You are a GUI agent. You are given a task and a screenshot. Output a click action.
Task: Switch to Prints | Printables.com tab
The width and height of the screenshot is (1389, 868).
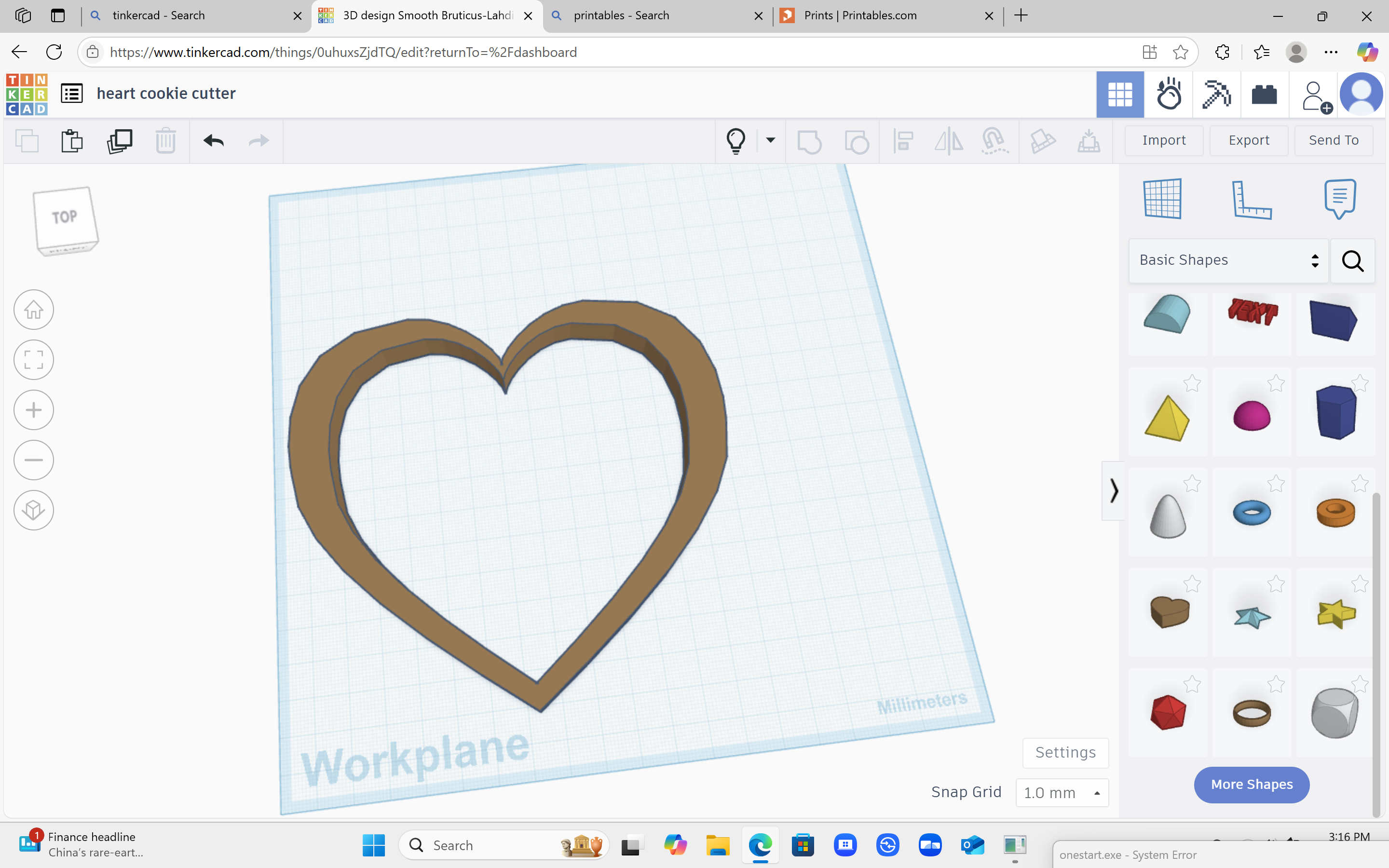tap(888, 15)
